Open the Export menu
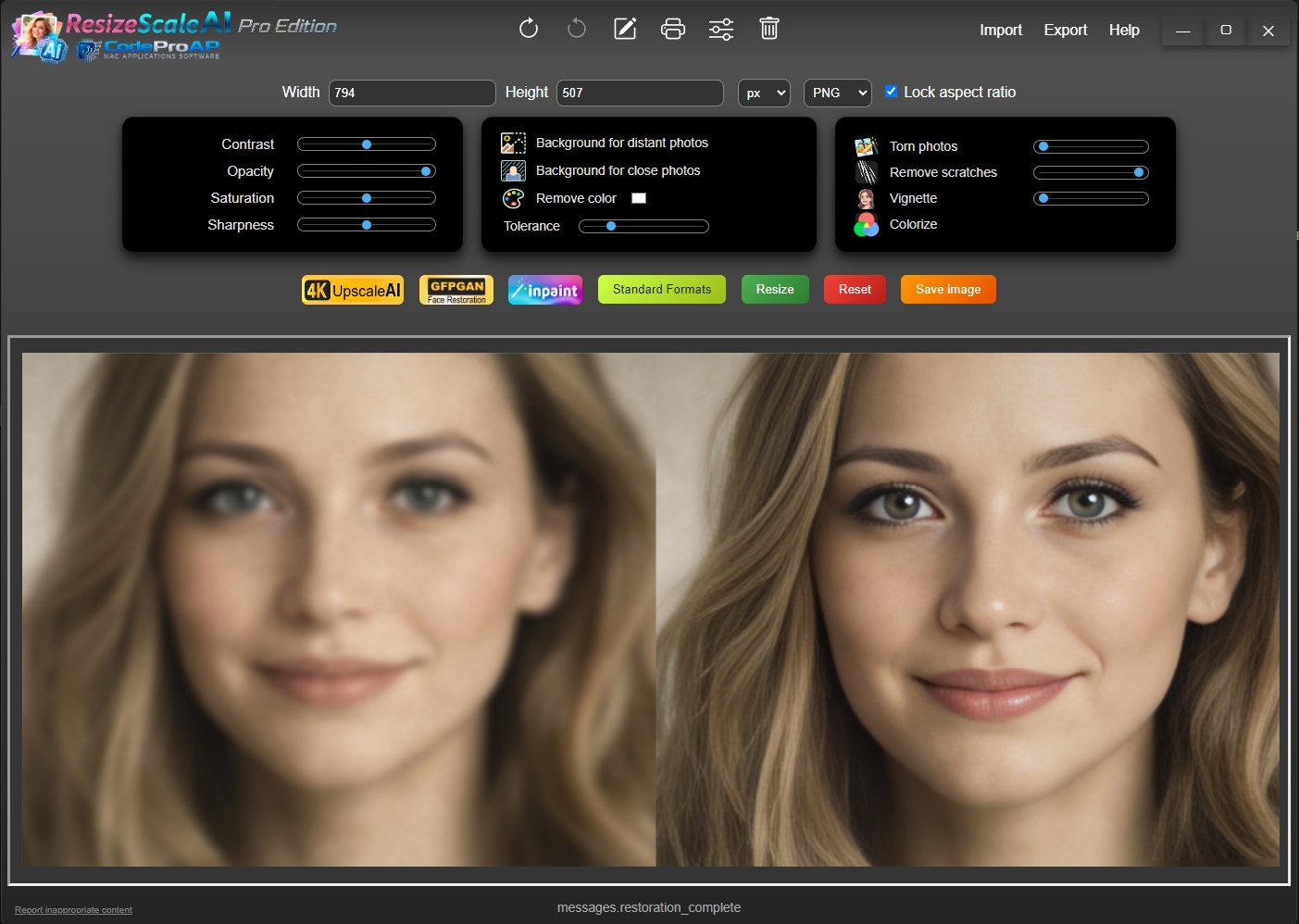The width and height of the screenshot is (1299, 924). coord(1065,30)
